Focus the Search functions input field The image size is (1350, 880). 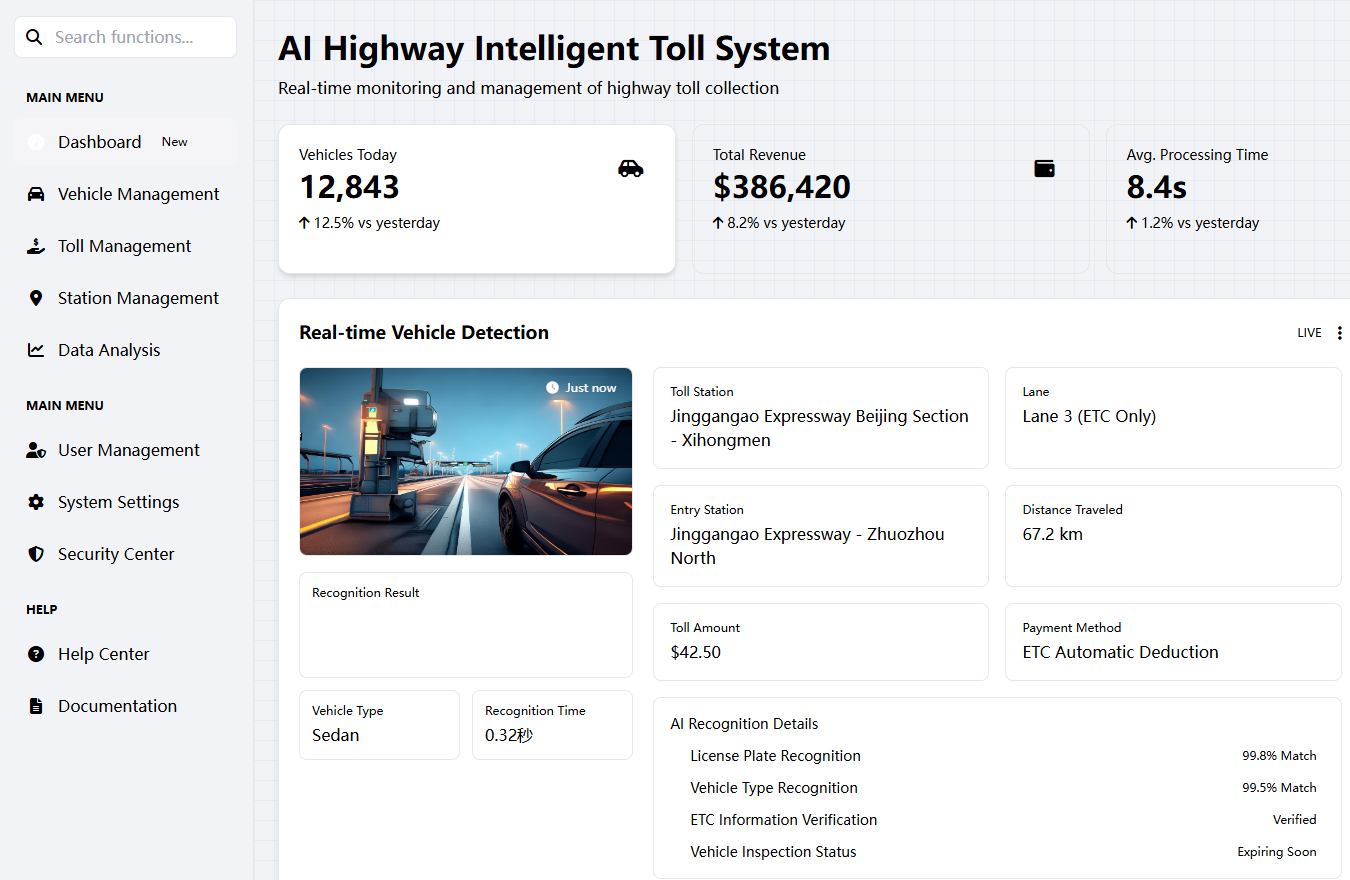tap(135, 37)
